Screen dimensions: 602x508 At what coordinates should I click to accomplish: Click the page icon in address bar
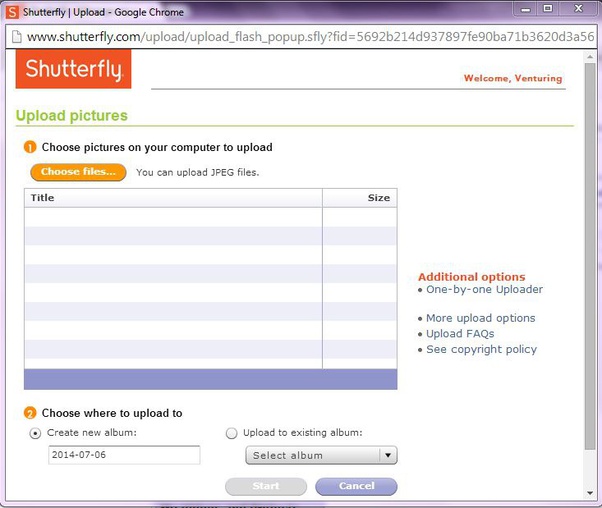pyautogui.click(x=17, y=37)
